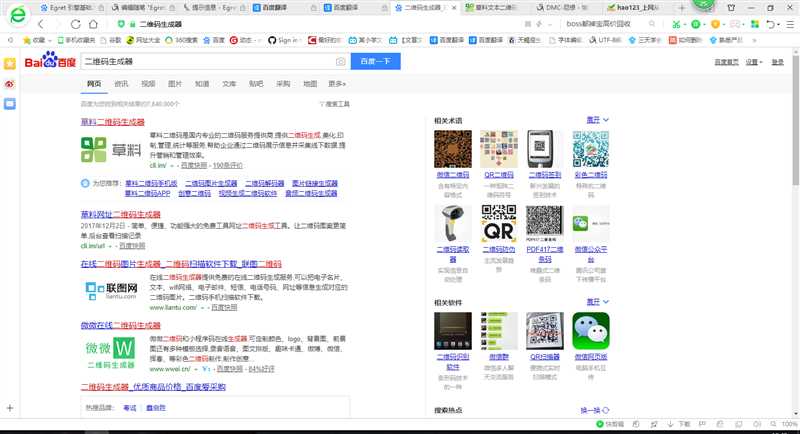Open the 二维码解码器 recommended link
This screenshot has height=434, width=800.
coord(264,183)
